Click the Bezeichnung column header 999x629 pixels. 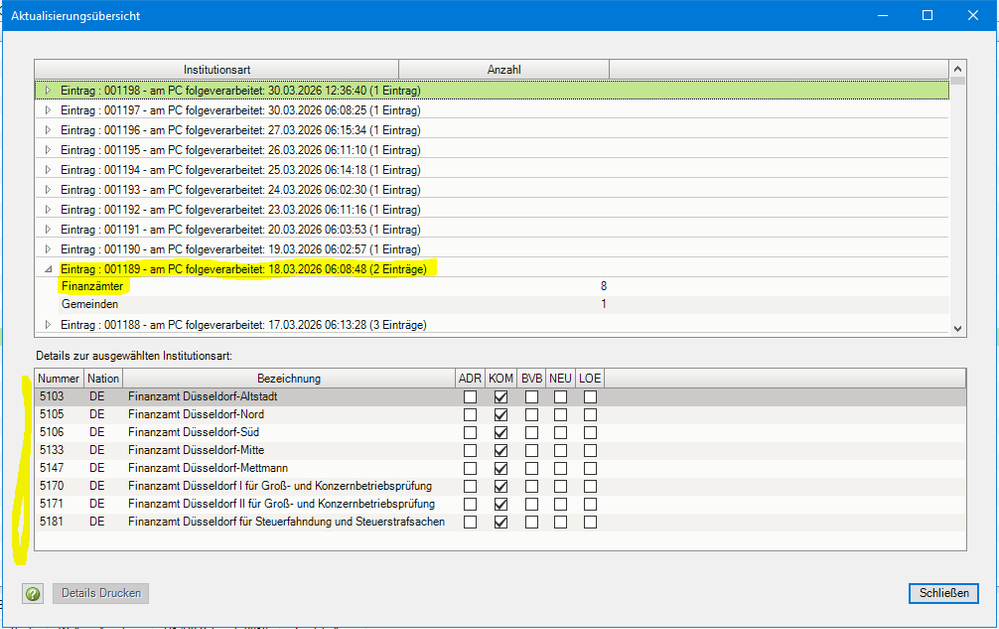[289, 379]
